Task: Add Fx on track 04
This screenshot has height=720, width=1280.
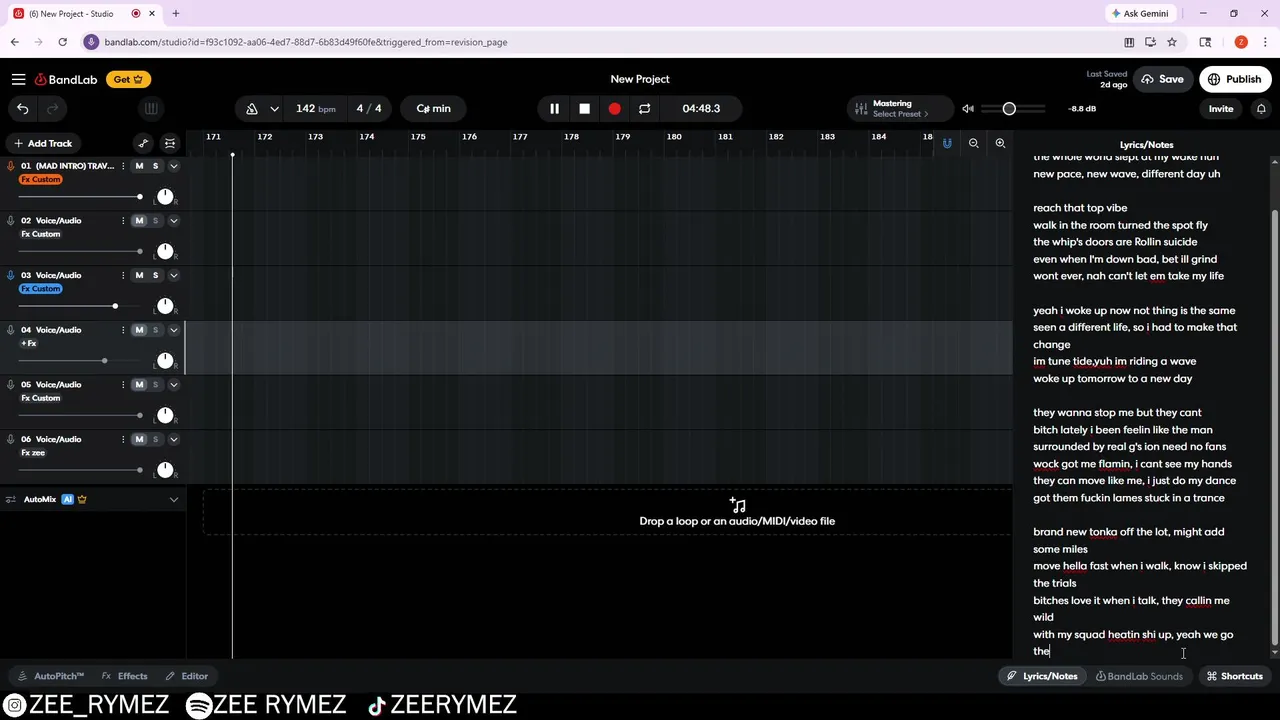Action: (x=29, y=343)
